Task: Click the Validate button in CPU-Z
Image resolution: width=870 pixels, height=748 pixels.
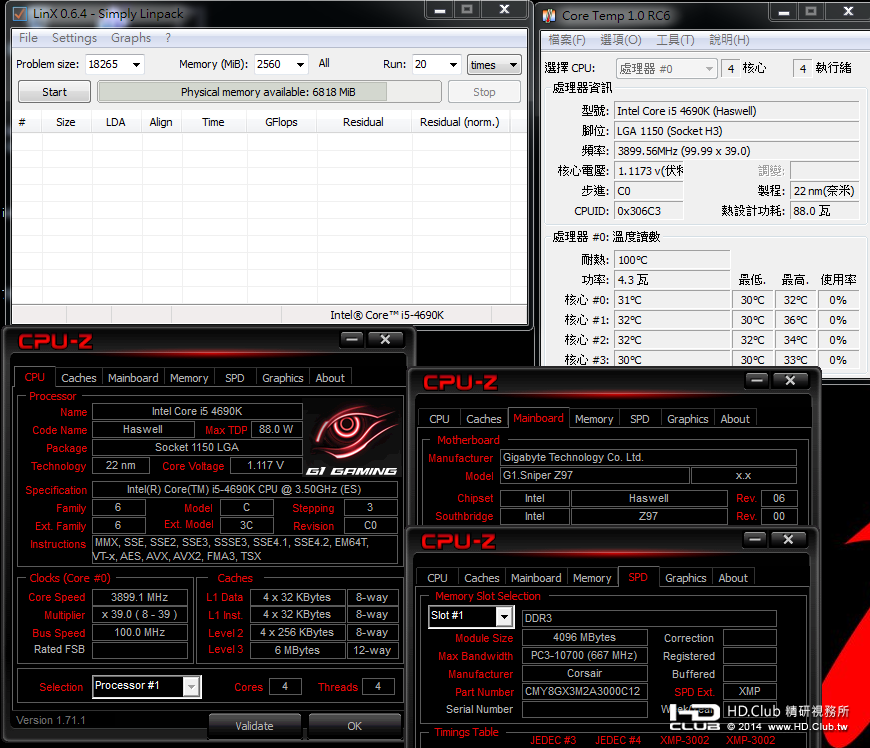Action: (x=255, y=726)
